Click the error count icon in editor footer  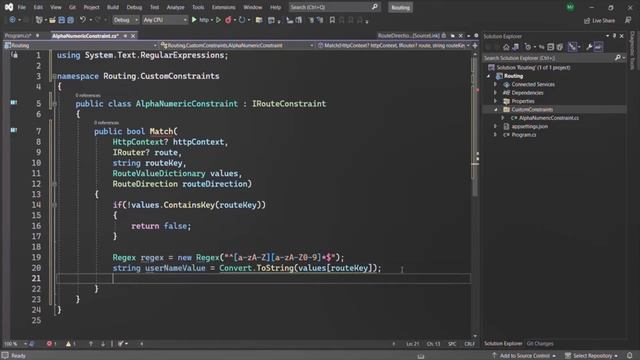tap(49, 344)
